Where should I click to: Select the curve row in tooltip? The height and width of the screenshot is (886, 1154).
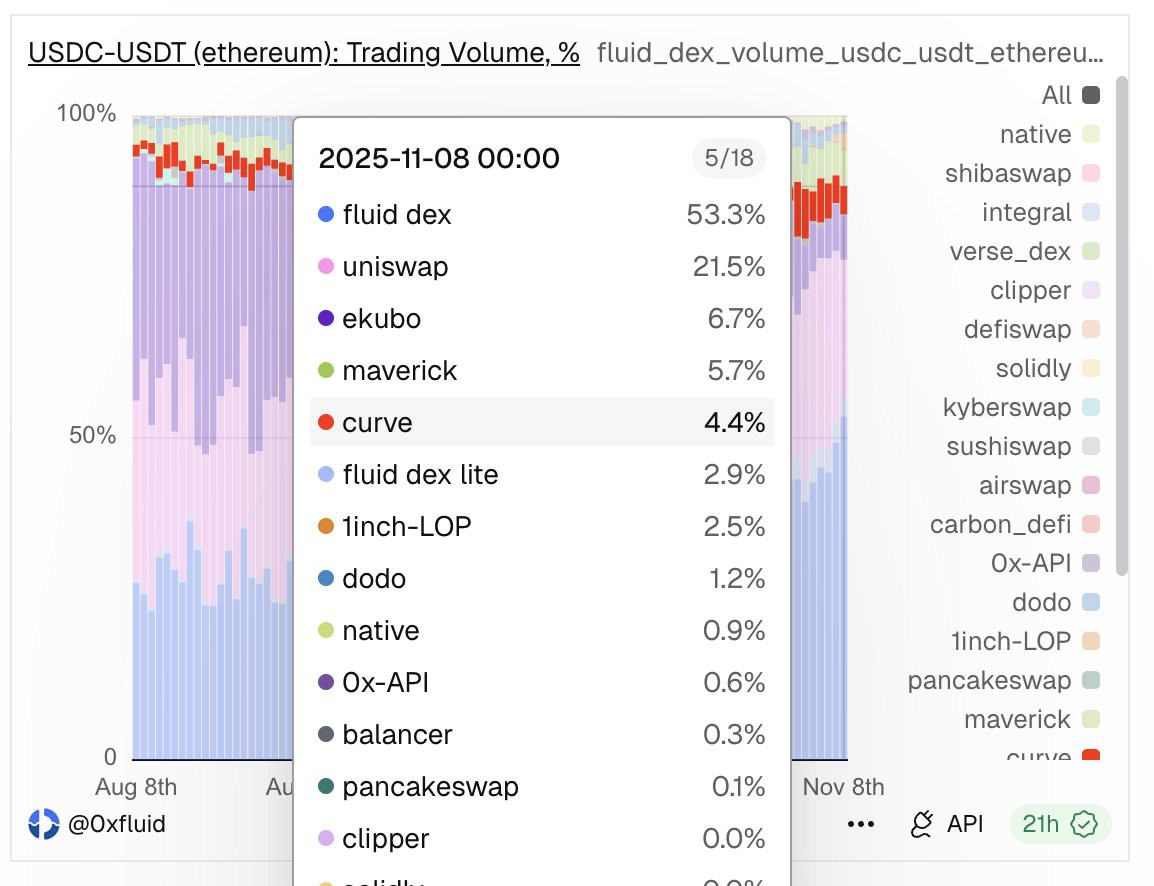click(542, 422)
